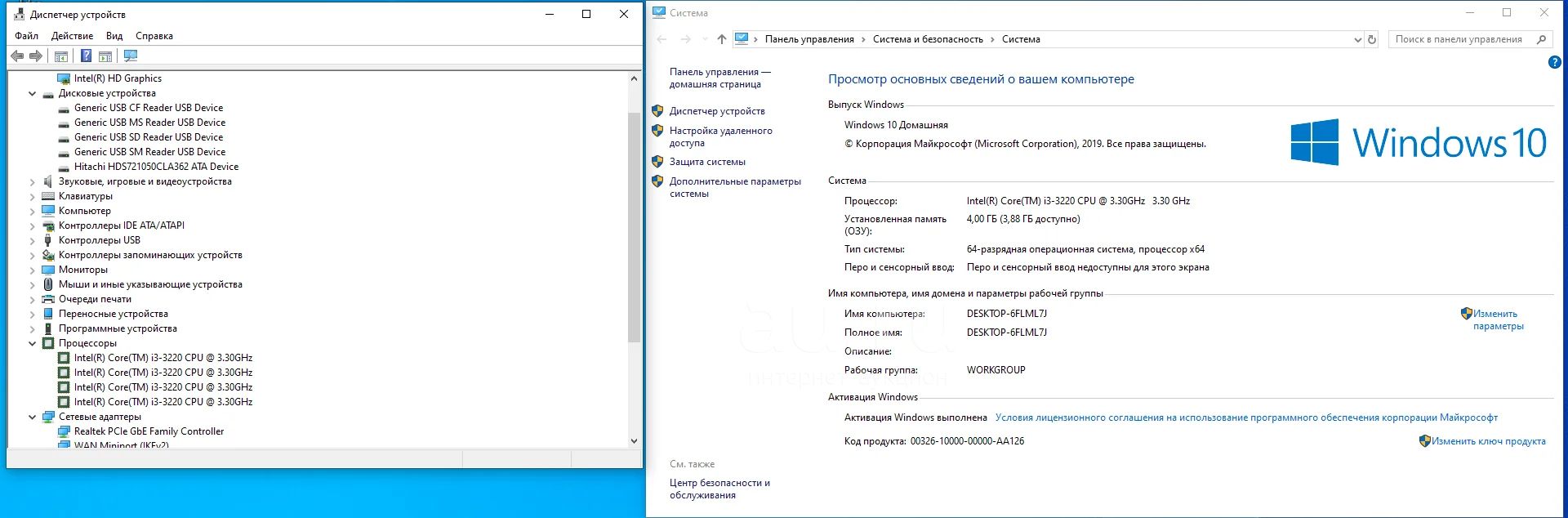Click the Device Manager scrollbar up arrow
The image size is (1568, 518).
point(635,78)
